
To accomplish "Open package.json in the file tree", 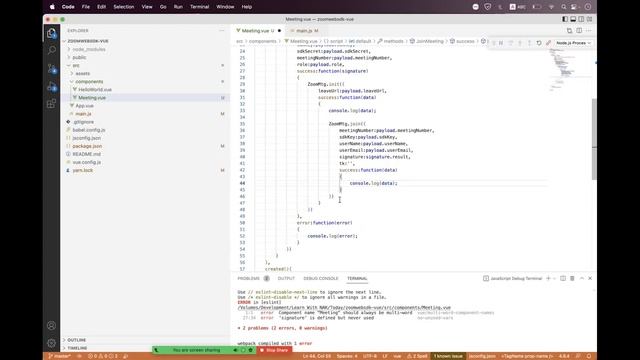I will coord(87,146).
